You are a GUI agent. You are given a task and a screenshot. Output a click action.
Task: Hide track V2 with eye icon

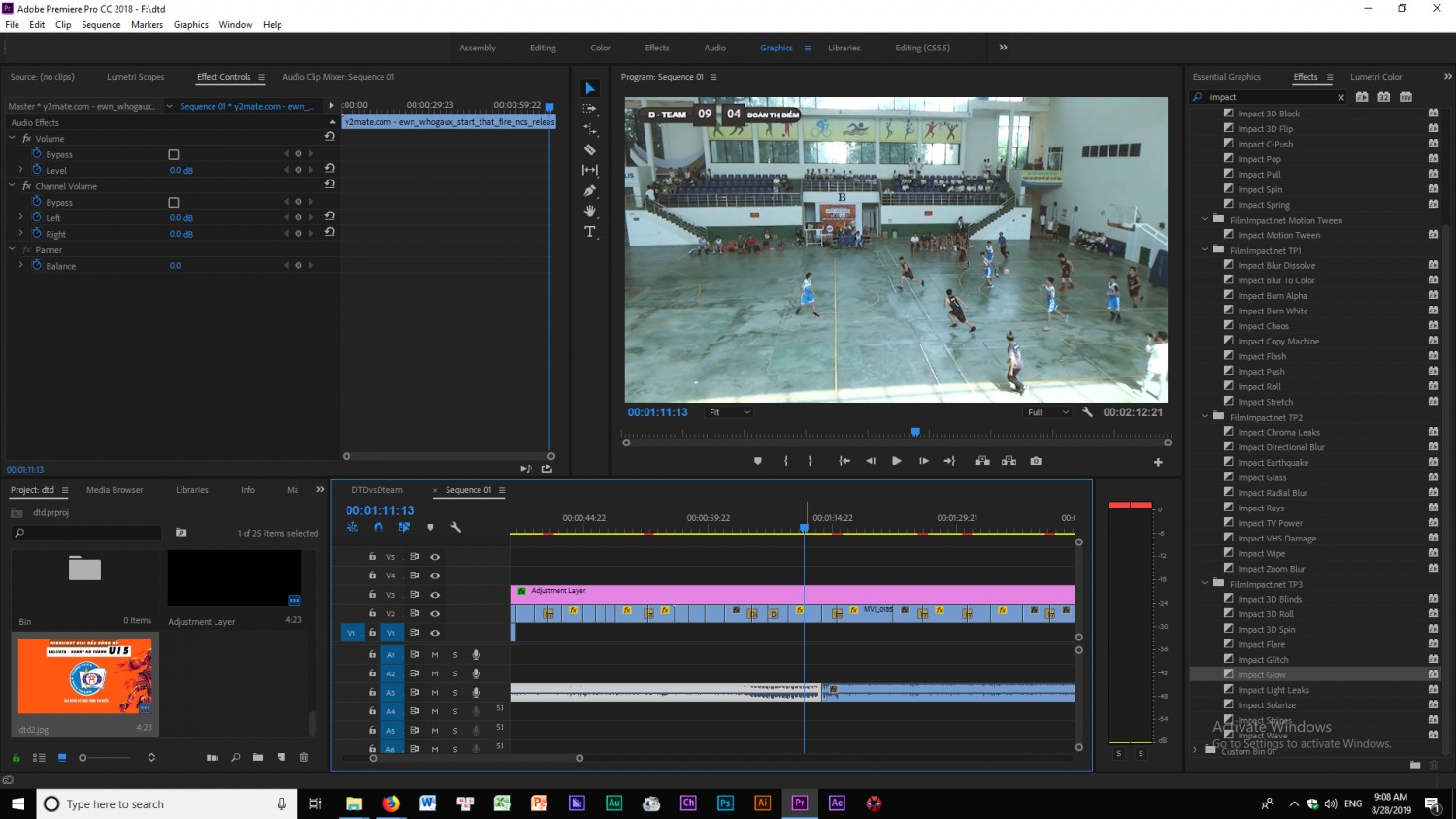pyautogui.click(x=435, y=613)
